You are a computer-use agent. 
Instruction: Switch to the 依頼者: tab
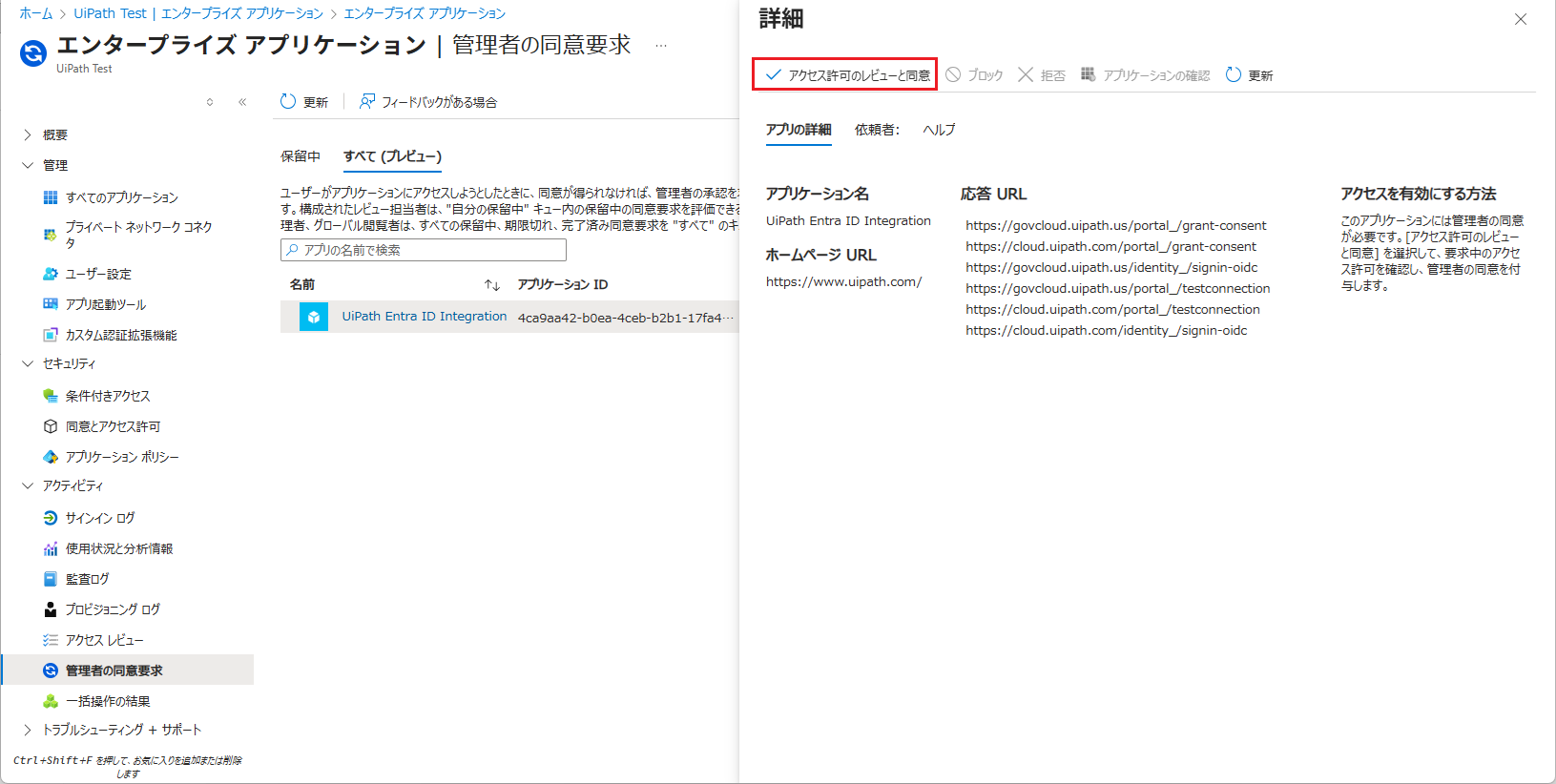(877, 130)
